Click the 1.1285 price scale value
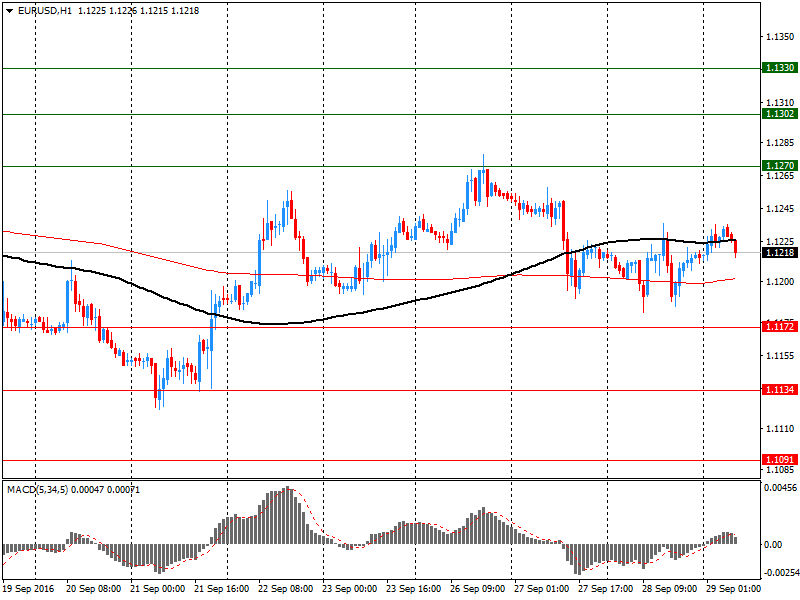 [780, 142]
